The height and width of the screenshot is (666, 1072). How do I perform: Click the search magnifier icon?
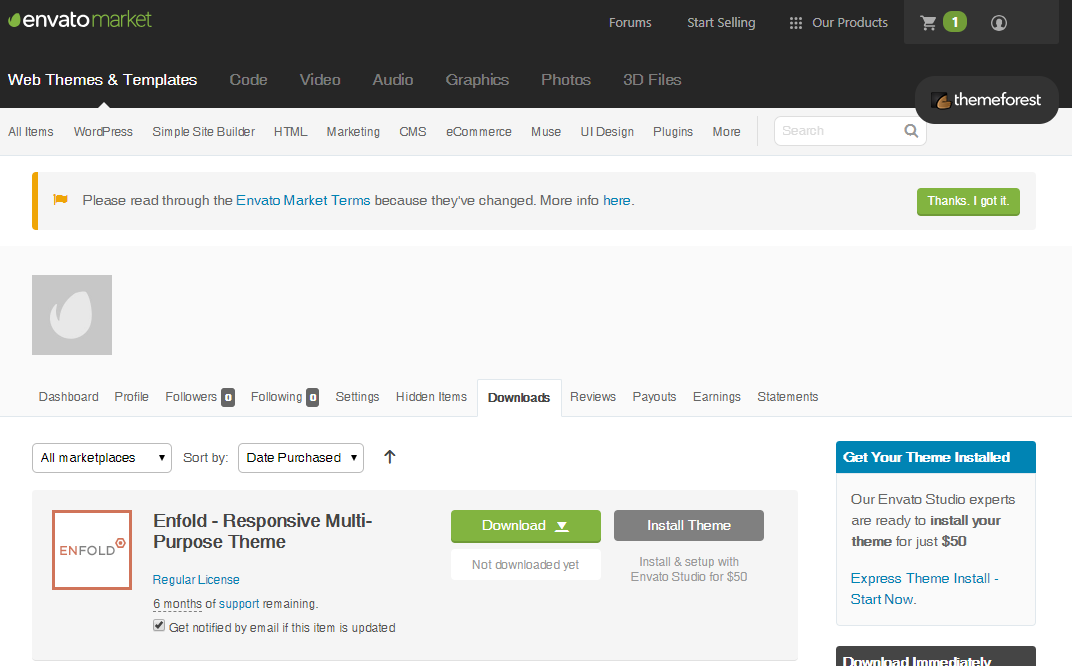click(911, 131)
